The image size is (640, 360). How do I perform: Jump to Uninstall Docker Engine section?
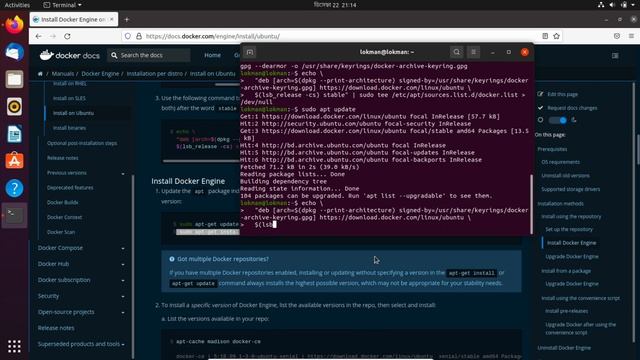click(x=564, y=348)
